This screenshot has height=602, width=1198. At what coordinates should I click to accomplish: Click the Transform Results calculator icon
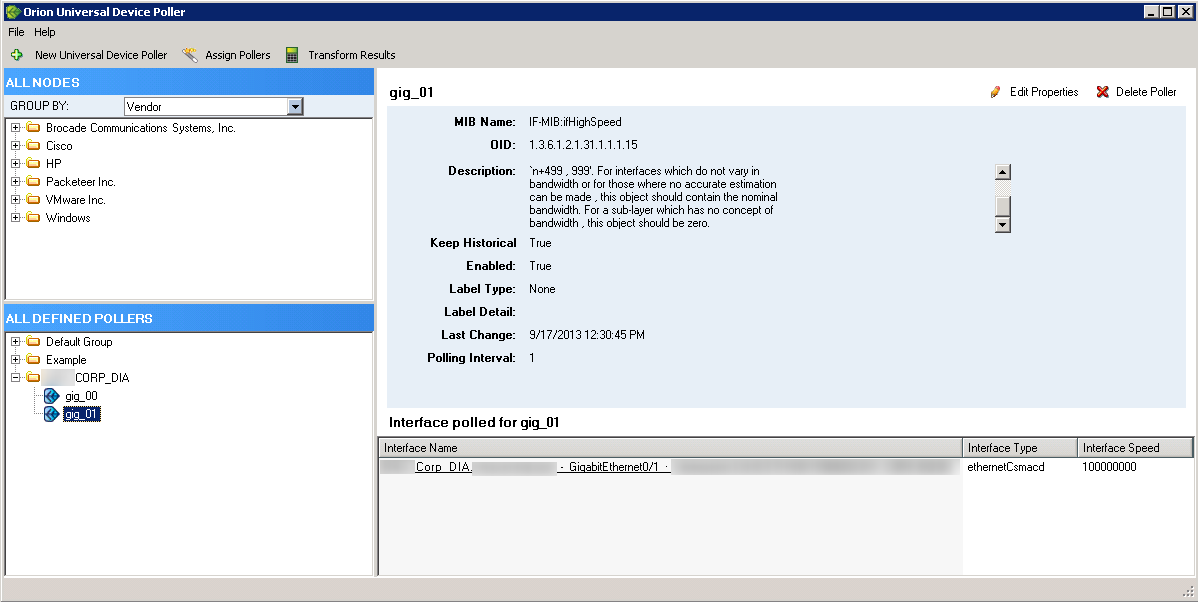coord(291,55)
